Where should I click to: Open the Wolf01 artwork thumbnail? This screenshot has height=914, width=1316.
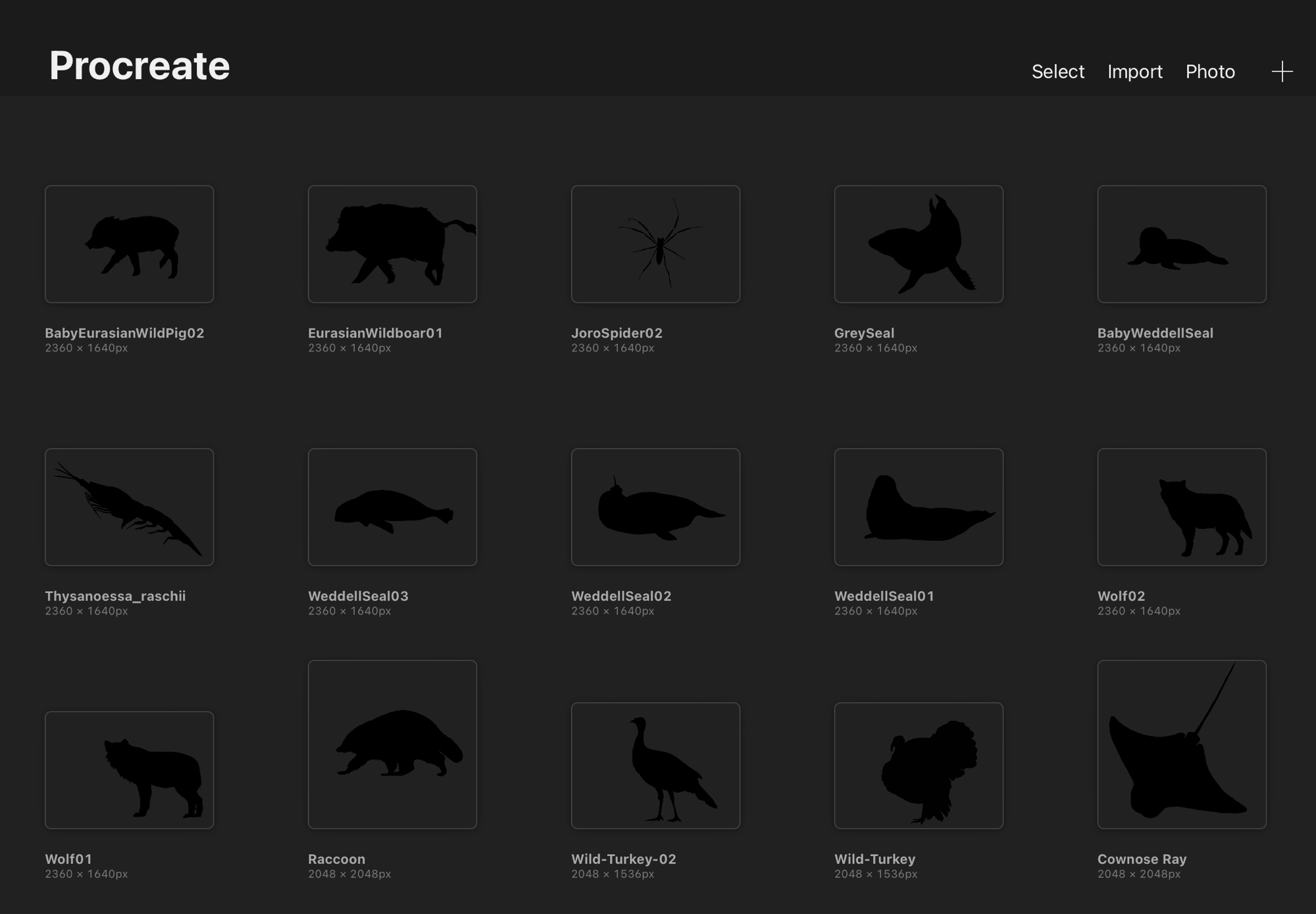(x=129, y=770)
